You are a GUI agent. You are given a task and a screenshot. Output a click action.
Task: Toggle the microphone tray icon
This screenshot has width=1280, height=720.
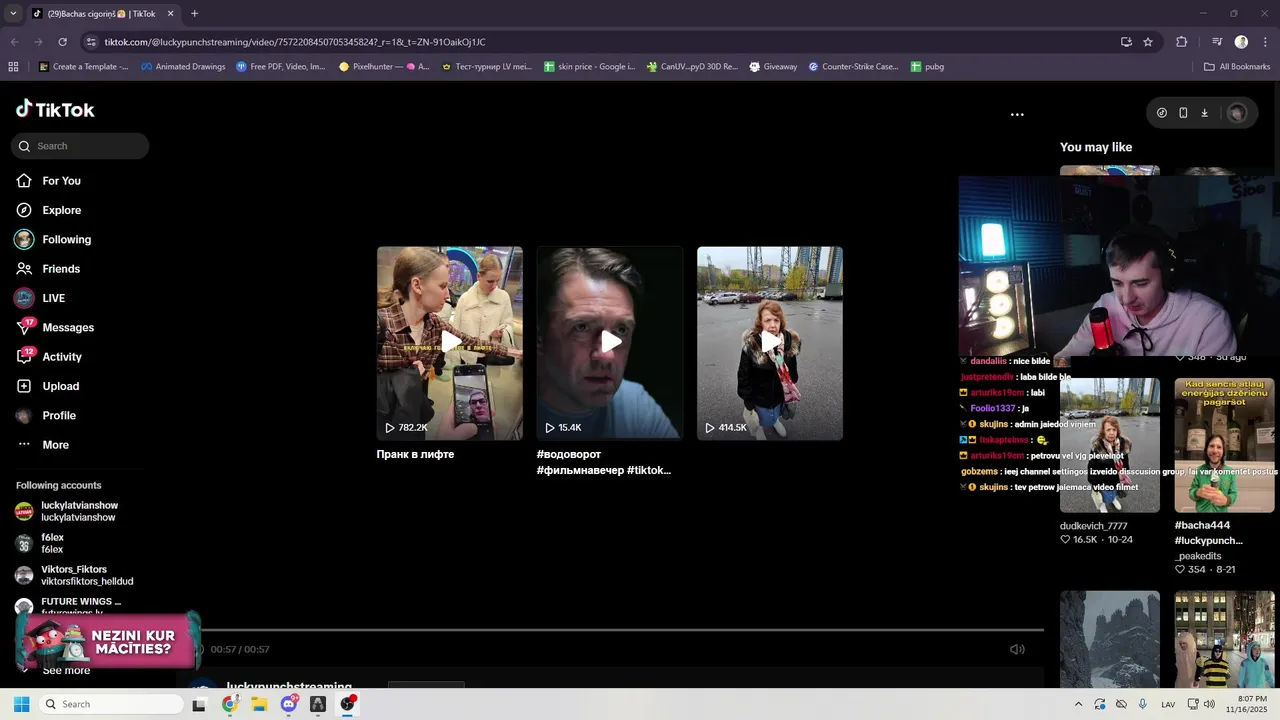tap(1143, 704)
